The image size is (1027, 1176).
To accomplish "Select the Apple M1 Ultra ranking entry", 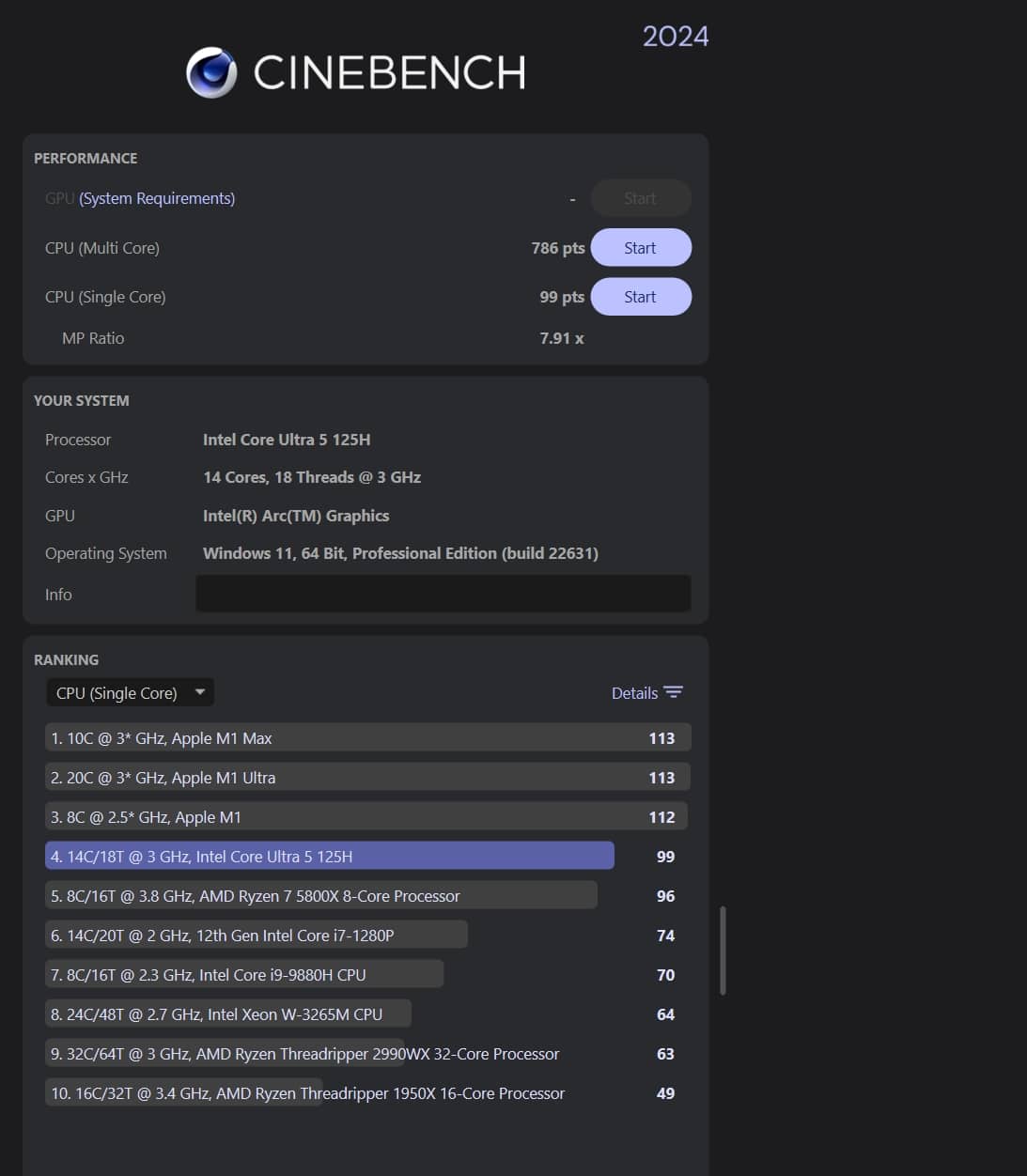I will 366,778.
